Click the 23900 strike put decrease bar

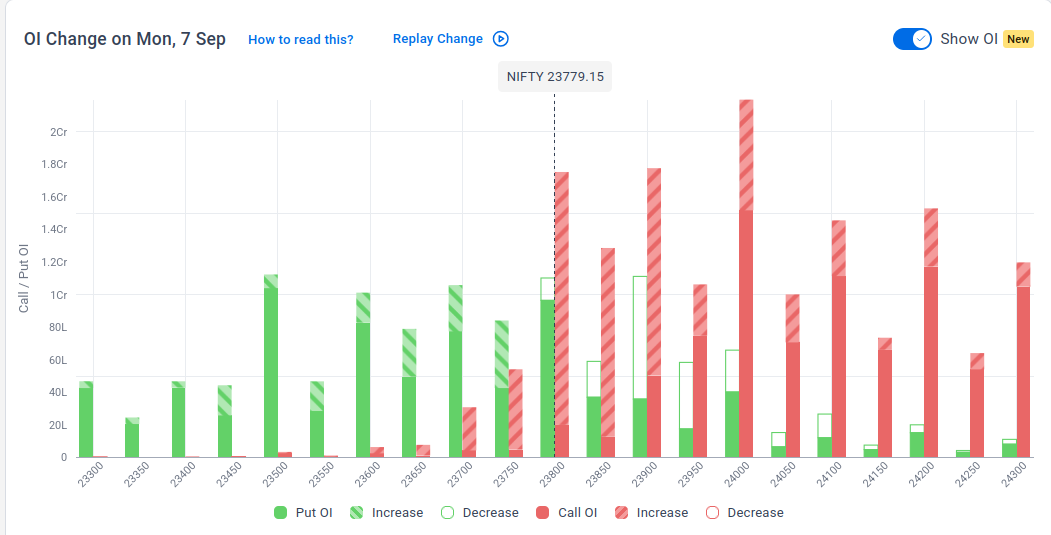click(640, 337)
